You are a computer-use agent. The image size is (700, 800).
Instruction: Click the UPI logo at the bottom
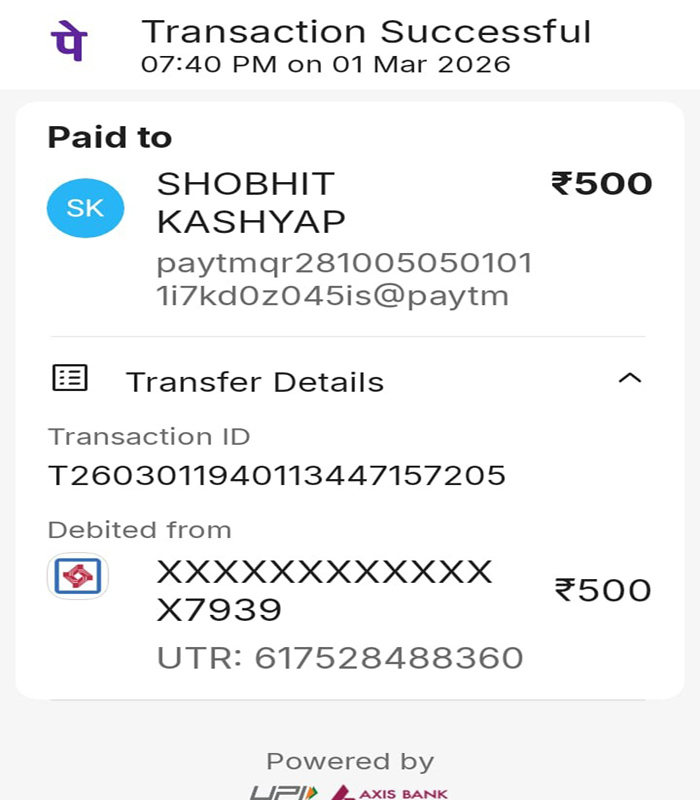pyautogui.click(x=284, y=792)
